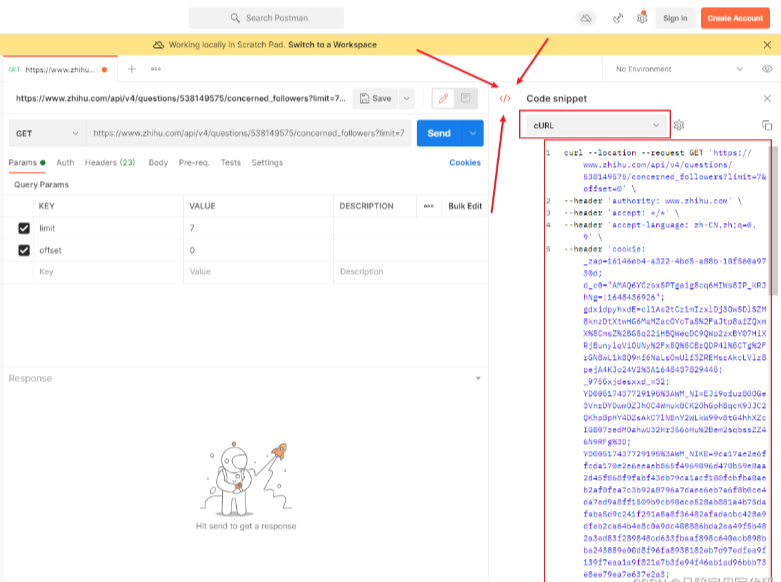Expand the Save options arrow
The height and width of the screenshot is (582, 781).
point(407,99)
